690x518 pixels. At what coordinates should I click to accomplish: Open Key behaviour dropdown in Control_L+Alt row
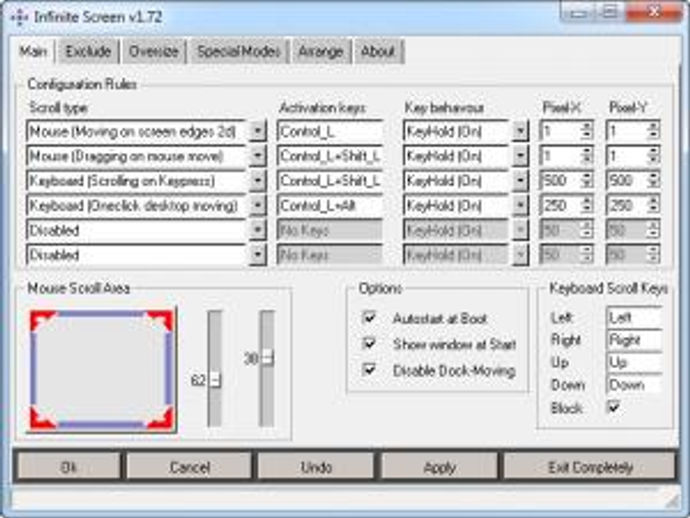tap(521, 206)
